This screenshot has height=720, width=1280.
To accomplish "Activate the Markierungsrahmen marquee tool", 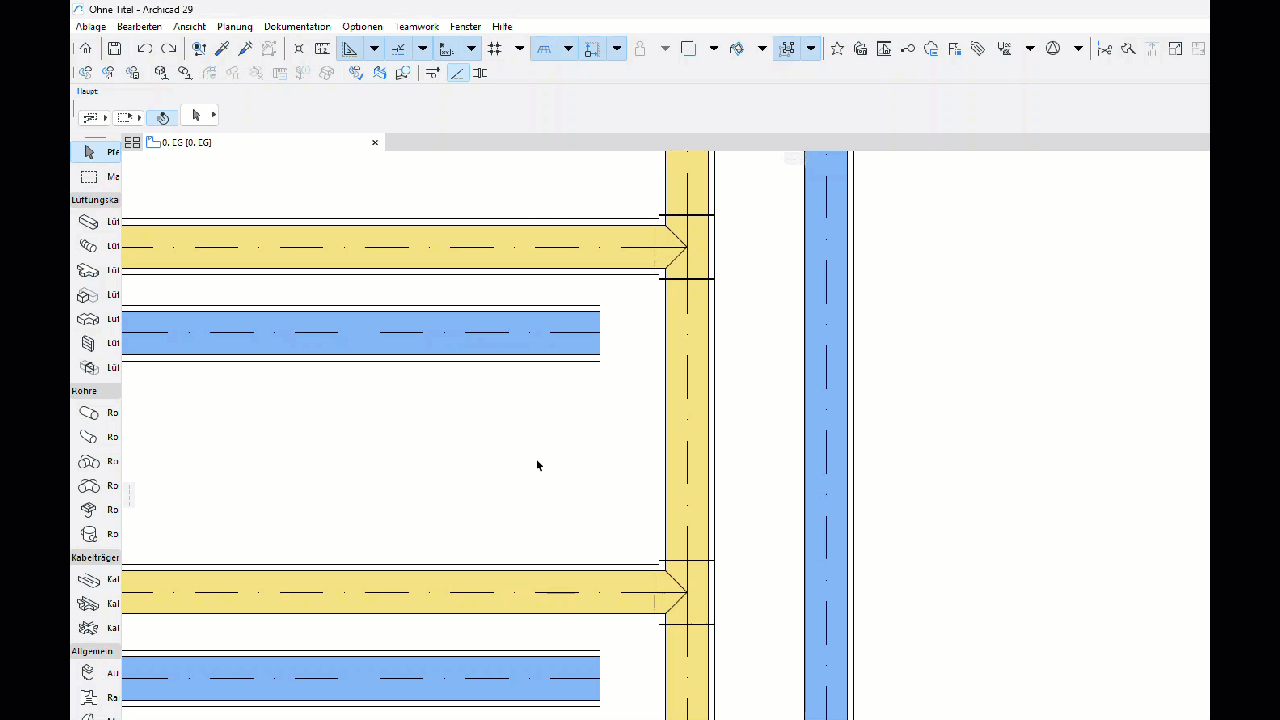I will (x=90, y=176).
